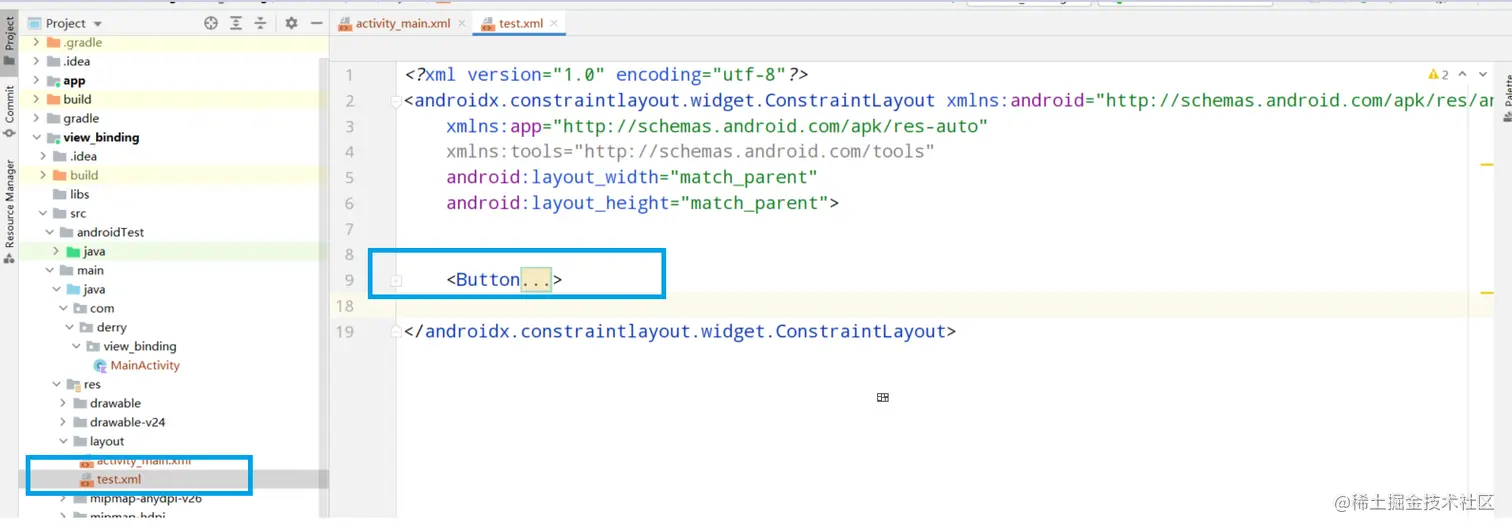Open the MainActivity class file
The image size is (1512, 530).
coord(145,366)
